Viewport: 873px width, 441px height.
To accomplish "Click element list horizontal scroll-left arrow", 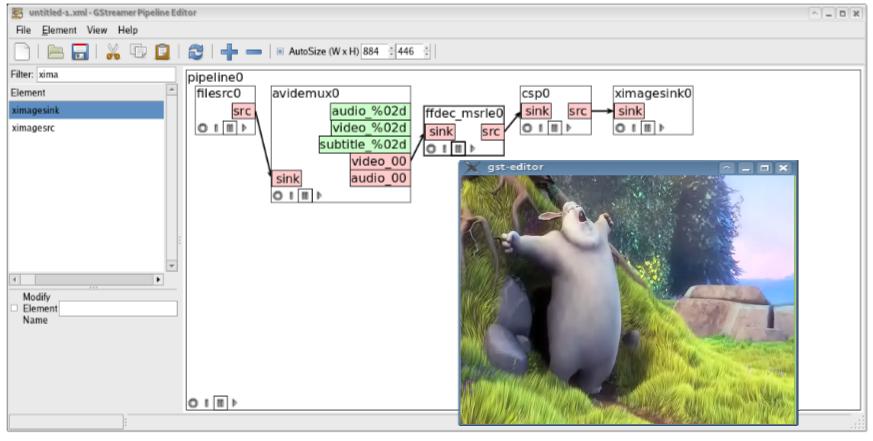I will click(x=14, y=280).
